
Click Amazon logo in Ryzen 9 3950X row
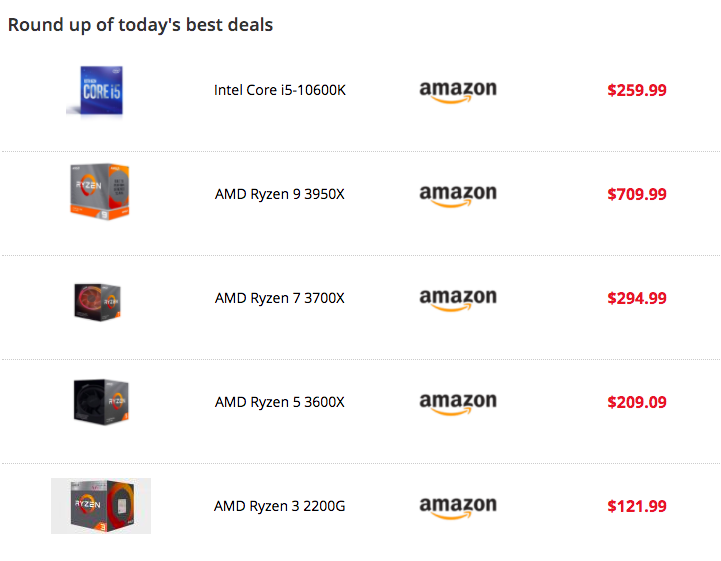(x=458, y=195)
